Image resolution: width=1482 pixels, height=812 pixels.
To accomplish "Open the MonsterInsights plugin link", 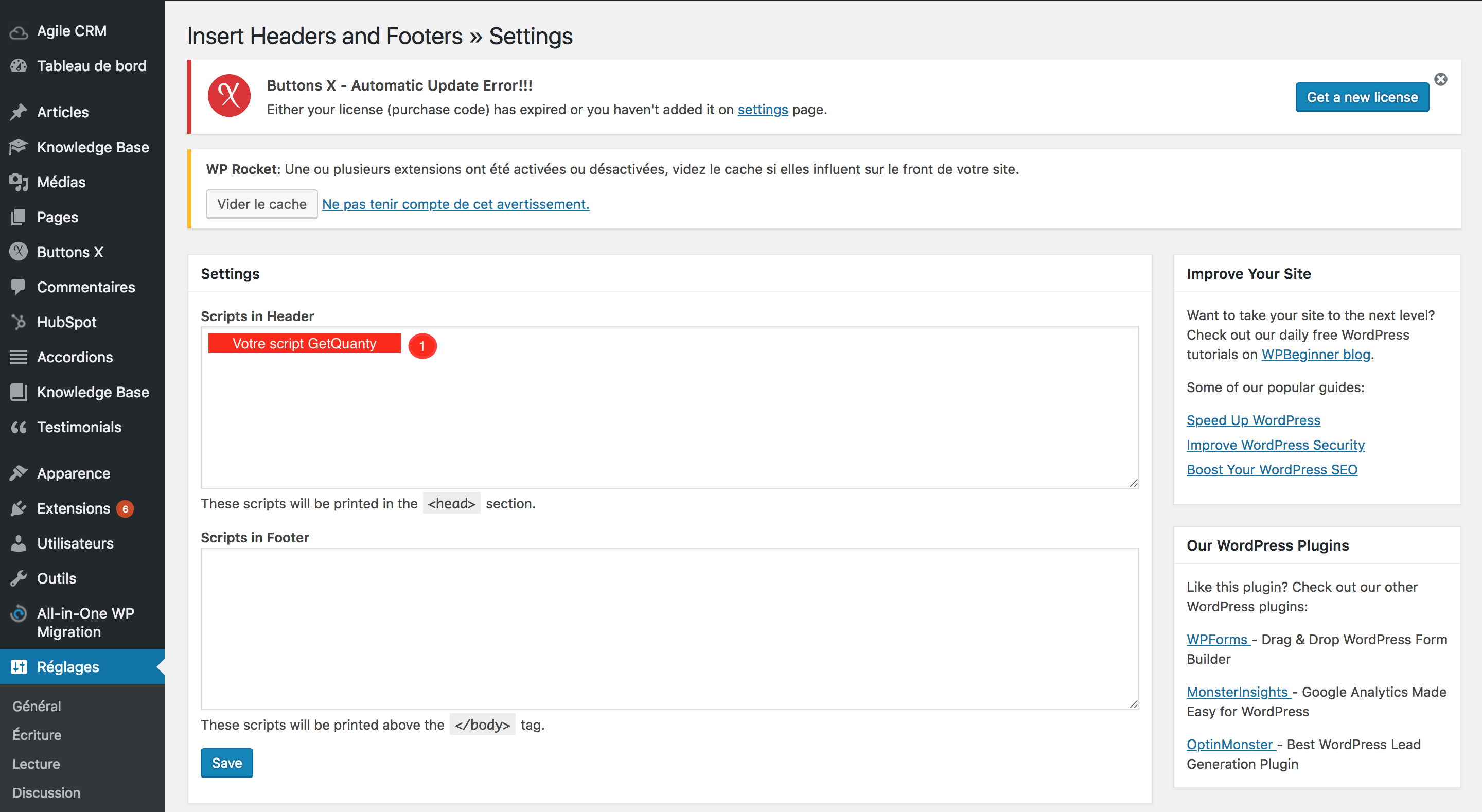I will [1238, 692].
